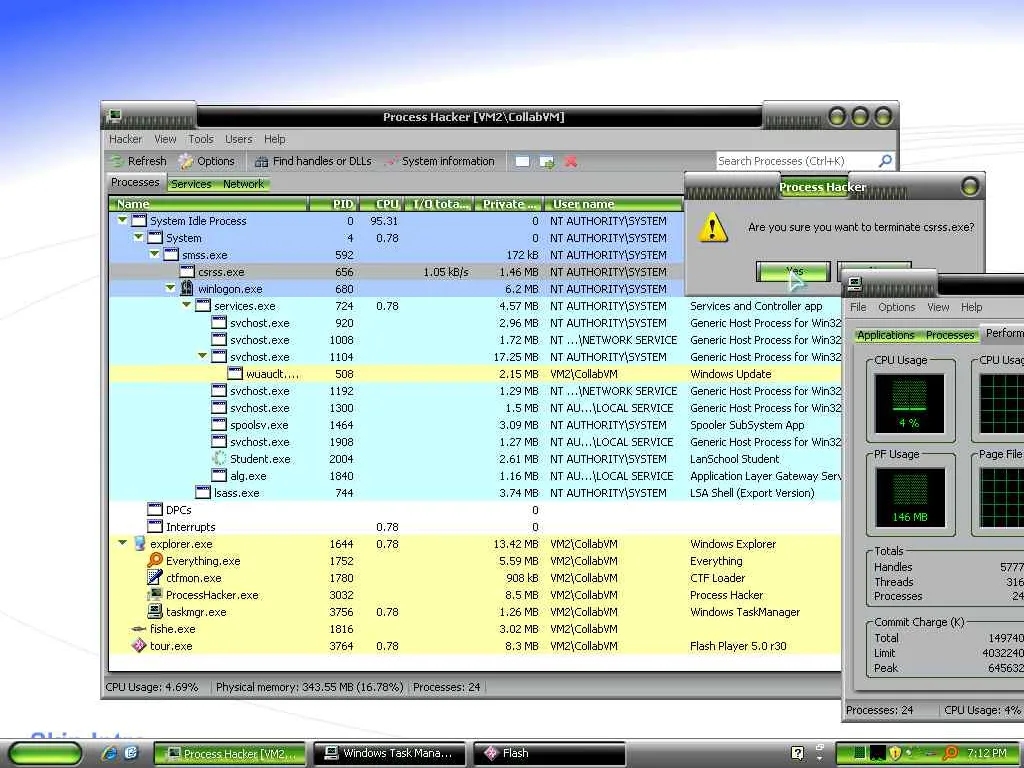Collapse the System process node
This screenshot has width=1024, height=768.
coord(138,237)
